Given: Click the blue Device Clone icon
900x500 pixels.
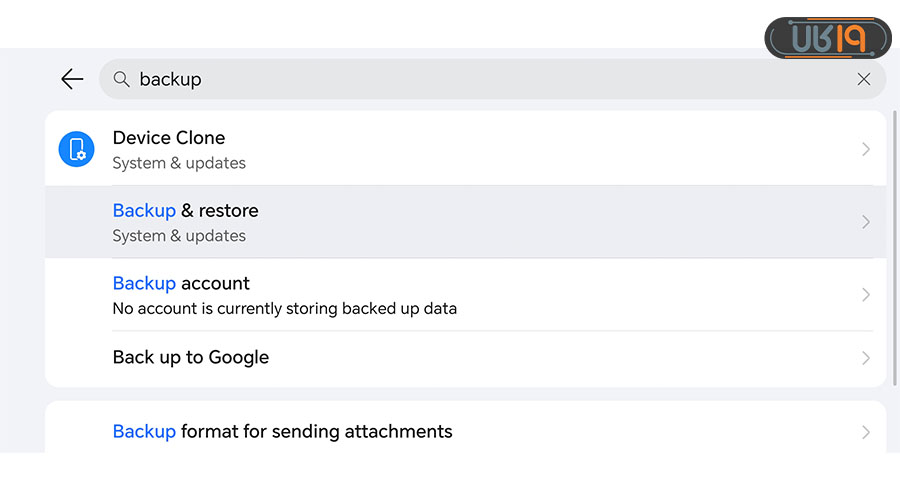Looking at the screenshot, I should pos(76,149).
